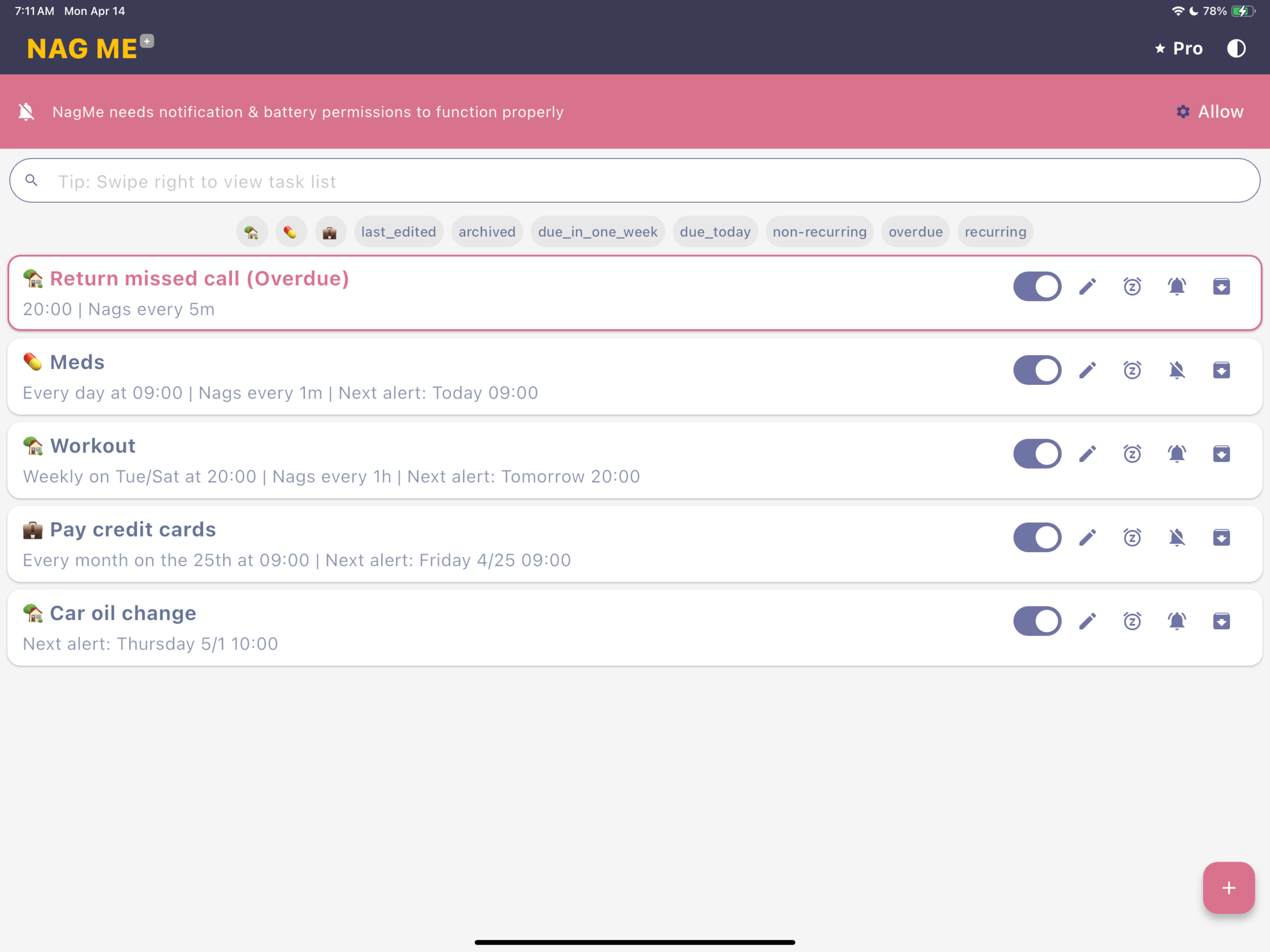This screenshot has height=952, width=1270.
Task: Edit the Workout task
Action: click(1087, 454)
